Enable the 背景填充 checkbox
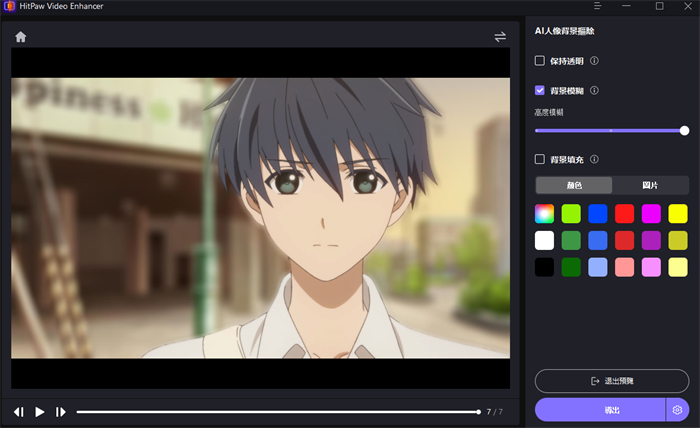The width and height of the screenshot is (700, 428). pyautogui.click(x=540, y=159)
